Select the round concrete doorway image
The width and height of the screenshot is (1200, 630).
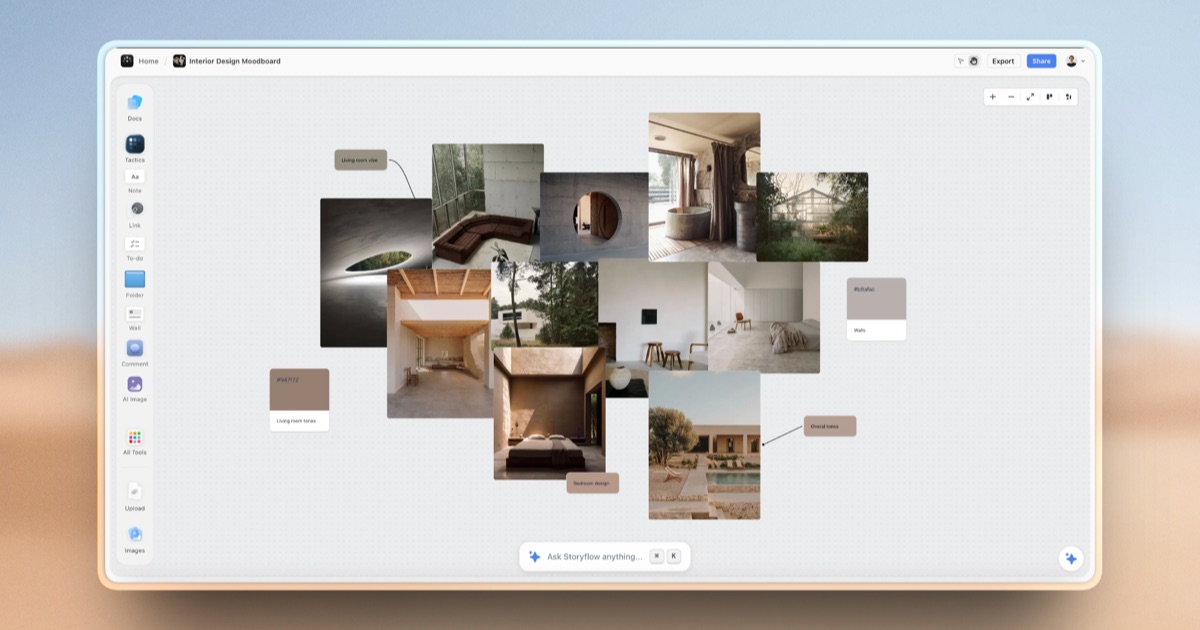click(x=594, y=216)
